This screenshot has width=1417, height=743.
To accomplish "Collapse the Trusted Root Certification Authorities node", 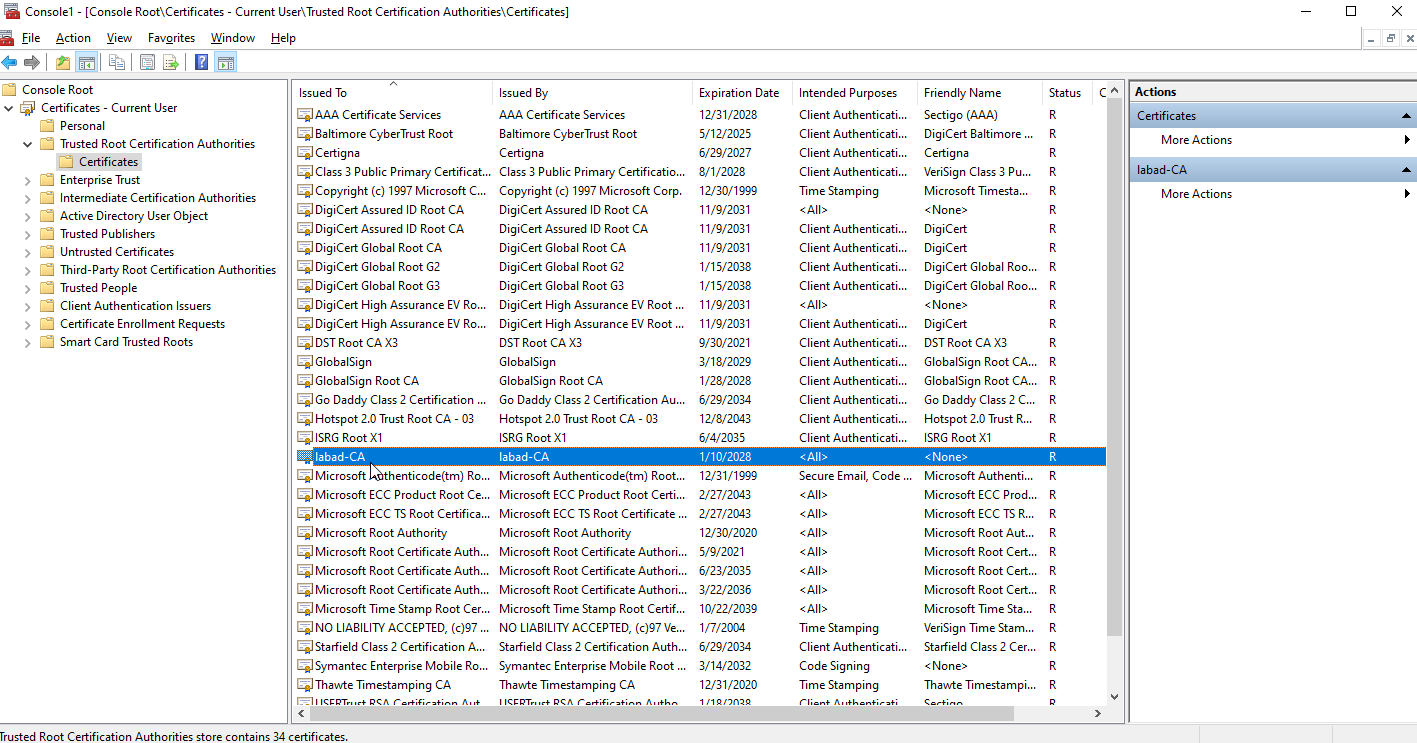I will tap(28, 144).
